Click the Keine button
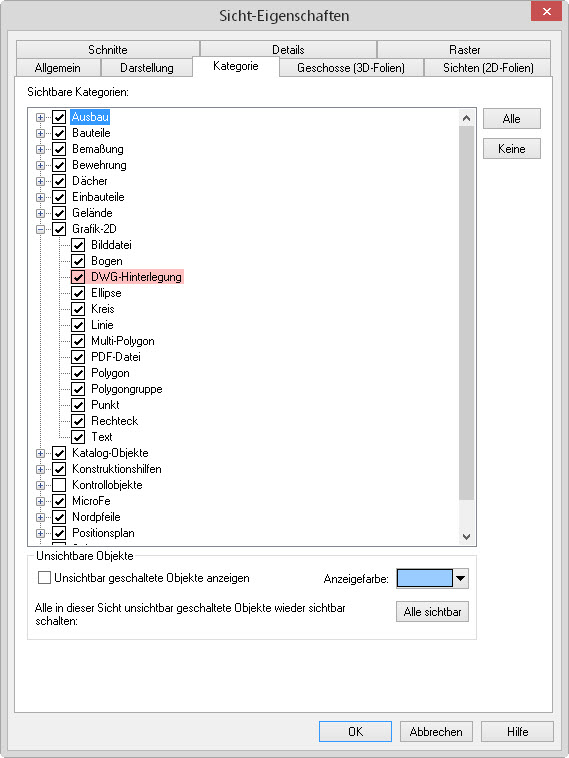The height and width of the screenshot is (758, 569). point(511,149)
